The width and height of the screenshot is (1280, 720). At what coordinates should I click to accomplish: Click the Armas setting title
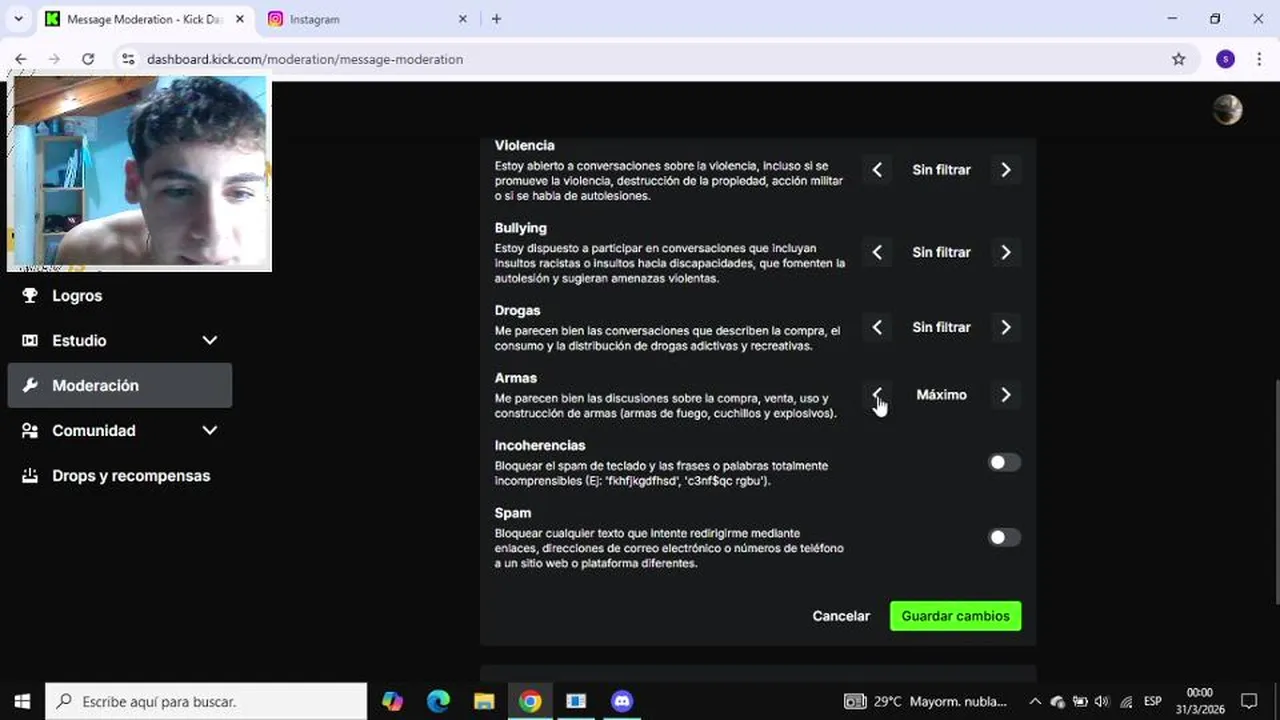click(x=516, y=378)
